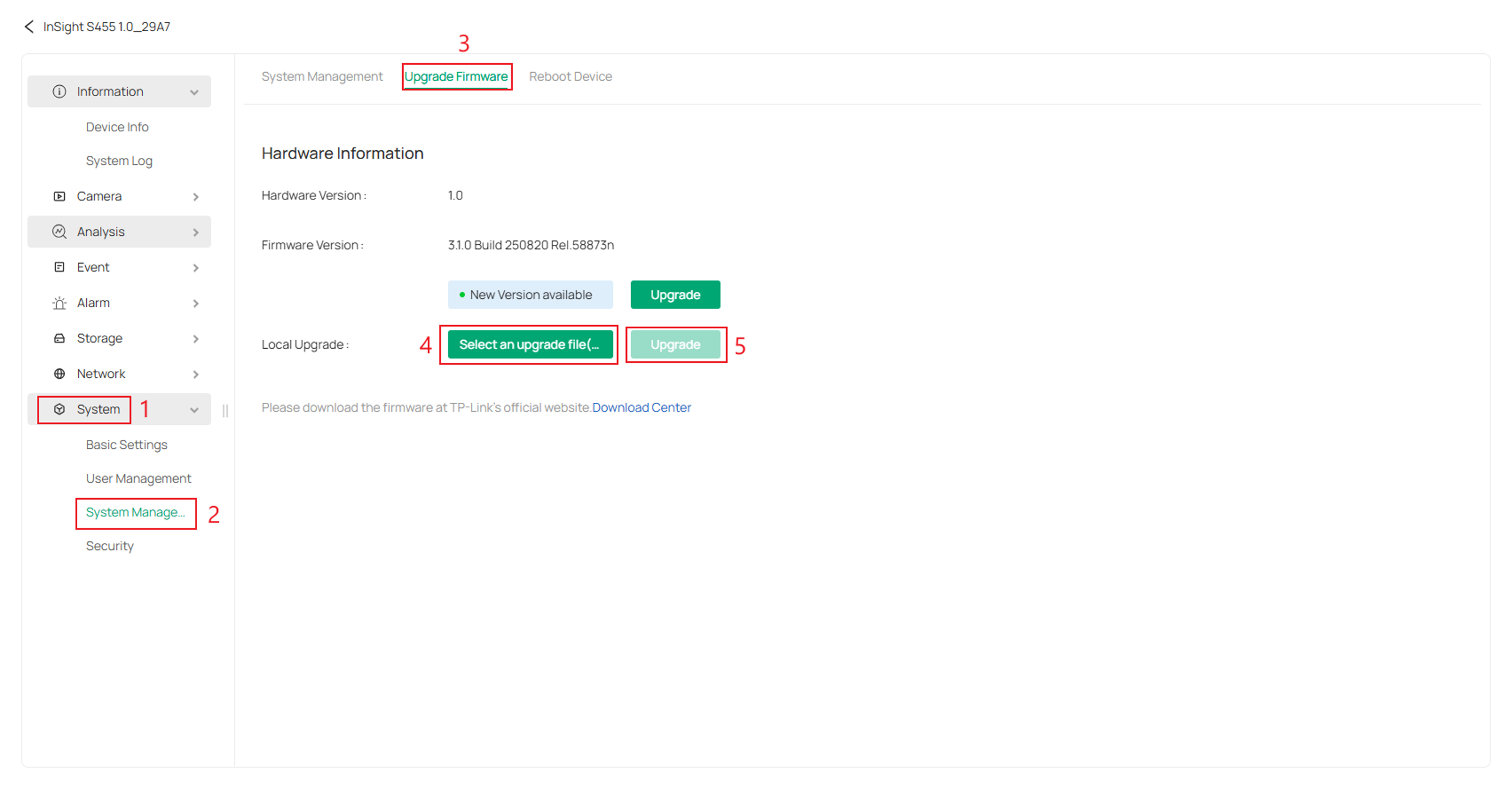1512x789 pixels.
Task: Select User Management under System
Action: point(139,478)
